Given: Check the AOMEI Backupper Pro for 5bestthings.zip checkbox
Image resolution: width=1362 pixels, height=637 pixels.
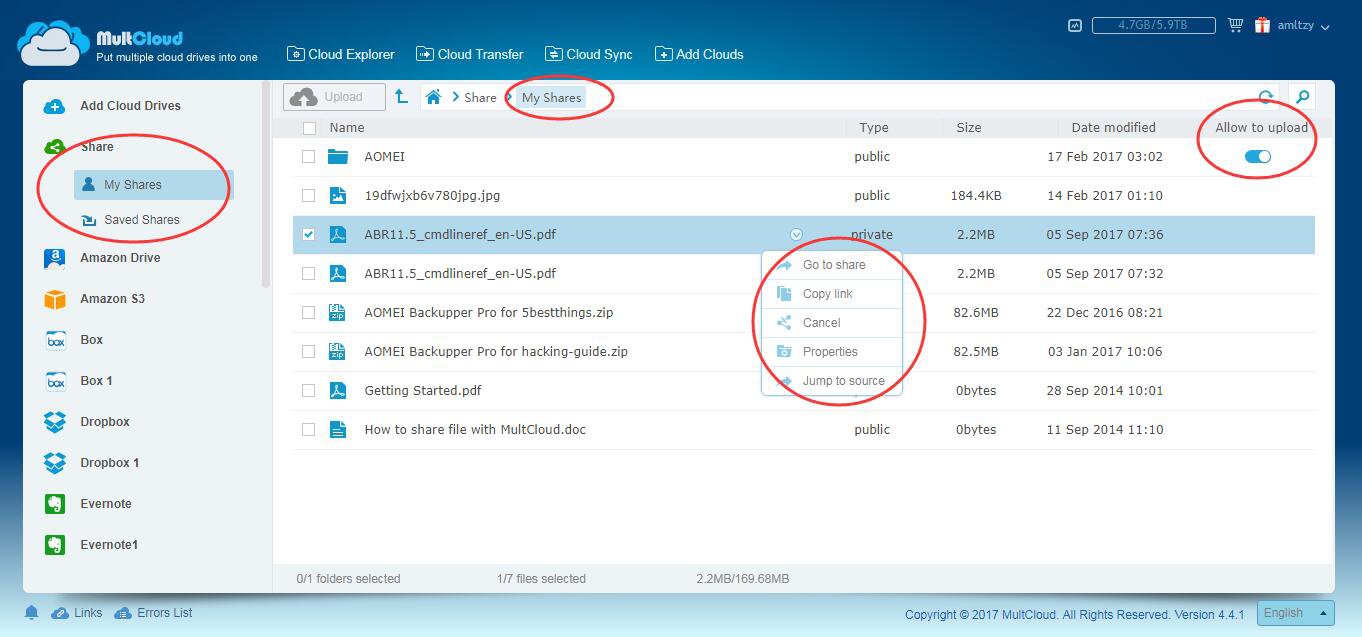Looking at the screenshot, I should click(308, 313).
